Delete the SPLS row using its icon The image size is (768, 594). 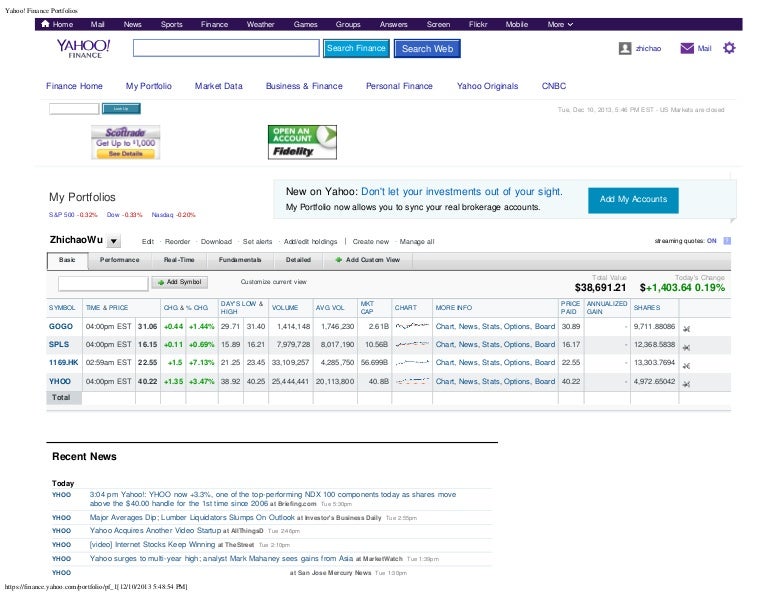686,347
